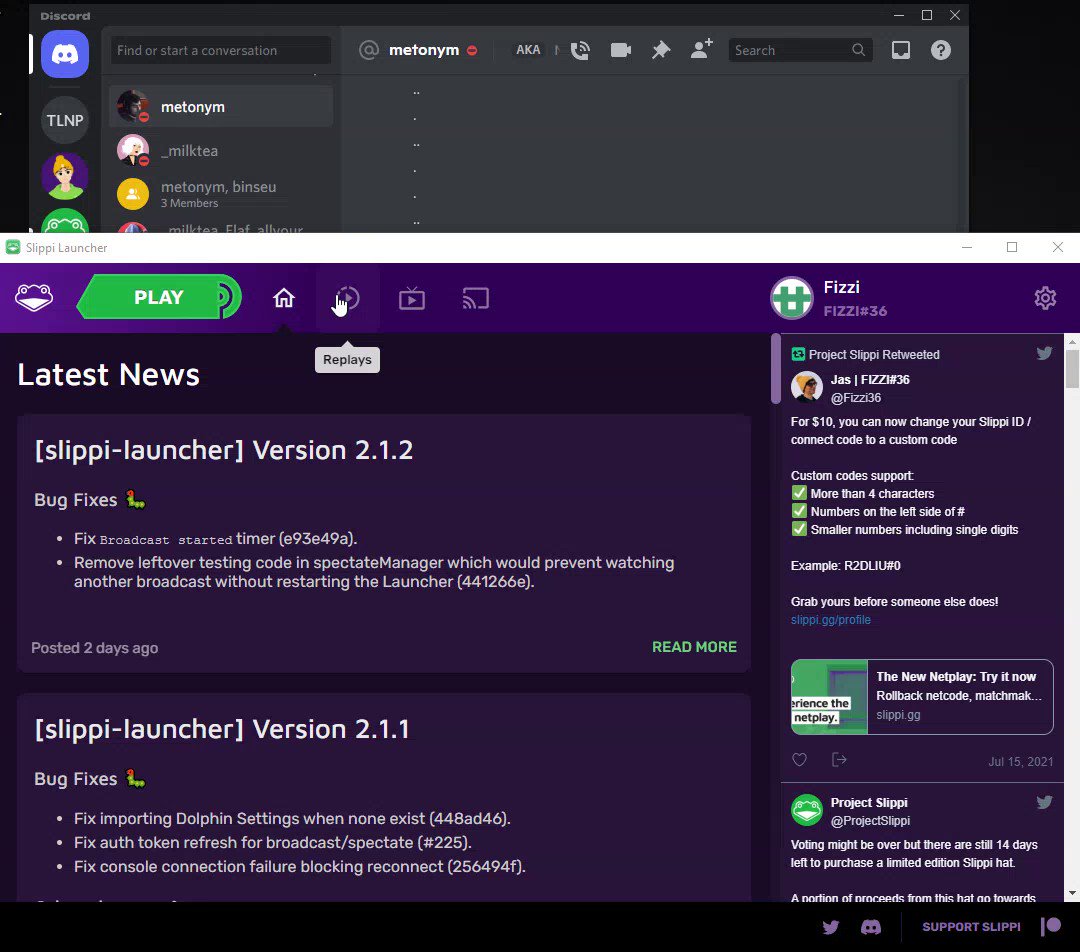Image resolution: width=1080 pixels, height=952 pixels.
Task: Click the Slippi frog logo icon
Action: (x=34, y=298)
